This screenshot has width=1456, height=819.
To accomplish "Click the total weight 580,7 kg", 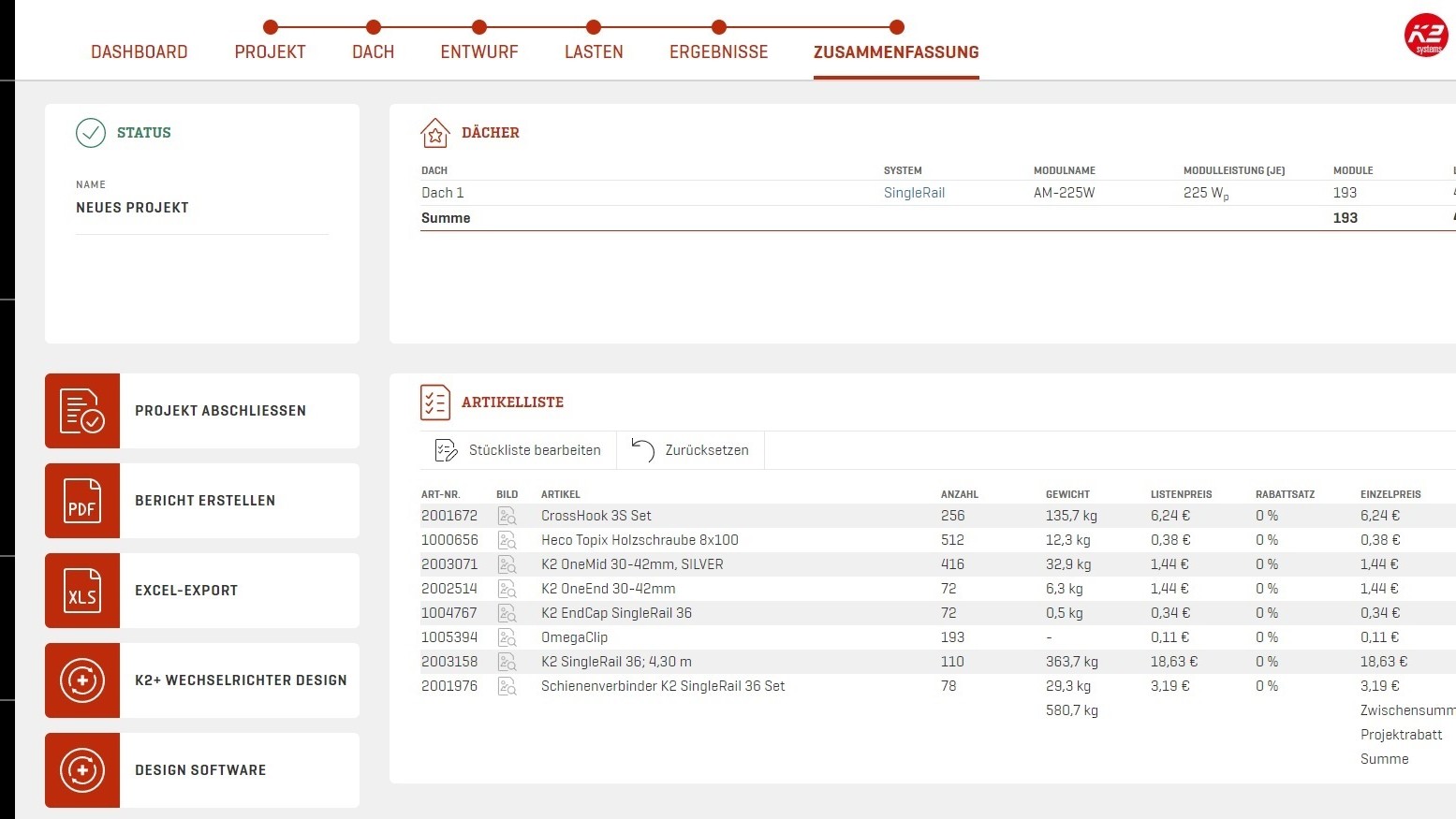I will pos(1072,710).
